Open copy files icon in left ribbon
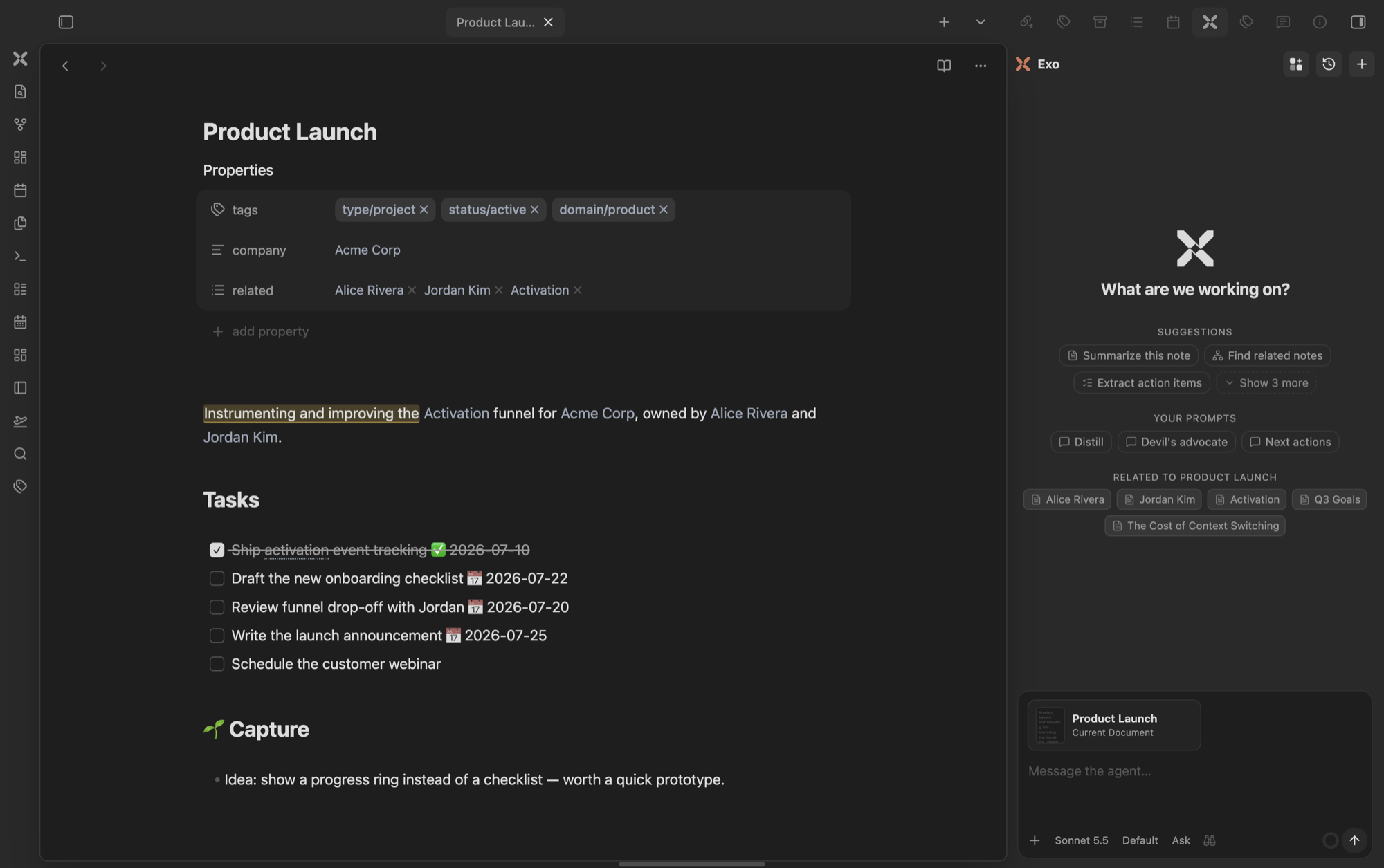Screen dimensions: 1384x868 tap(20, 223)
